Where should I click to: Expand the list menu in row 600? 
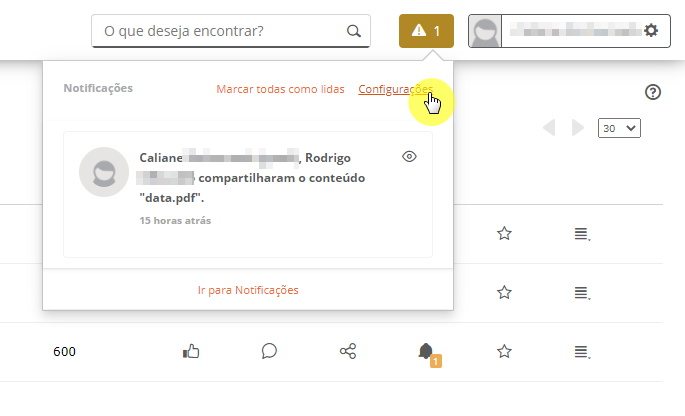pos(582,351)
